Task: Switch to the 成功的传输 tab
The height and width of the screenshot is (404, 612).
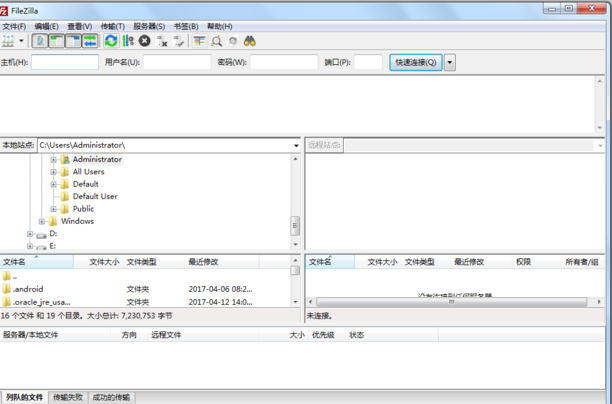Action: [x=111, y=397]
